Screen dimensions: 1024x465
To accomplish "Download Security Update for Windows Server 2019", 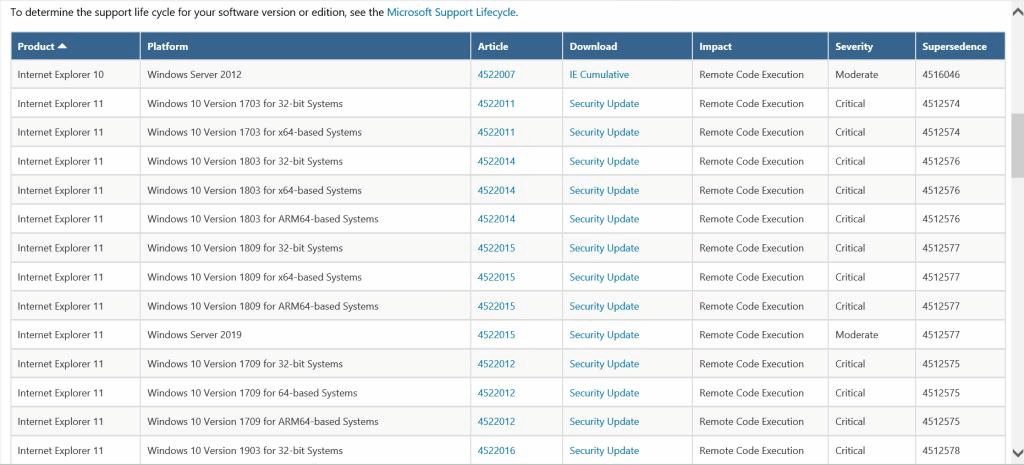I will tap(604, 335).
